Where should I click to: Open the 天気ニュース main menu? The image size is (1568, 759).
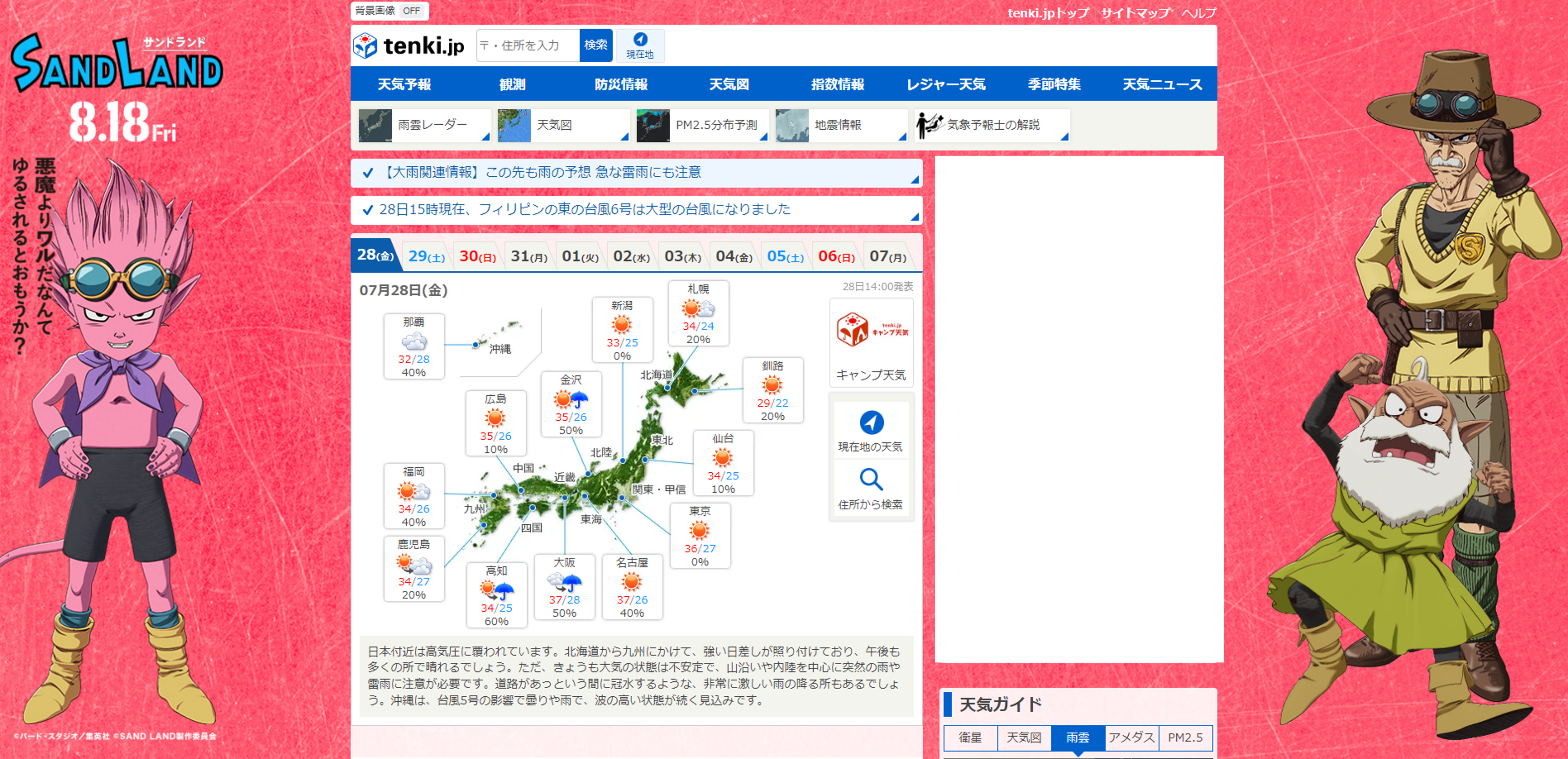pos(1162,84)
